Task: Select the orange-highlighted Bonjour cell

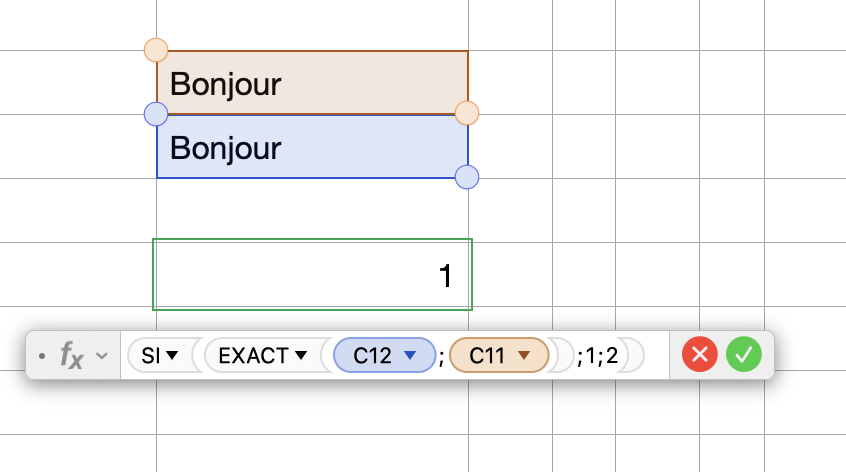Action: point(312,83)
